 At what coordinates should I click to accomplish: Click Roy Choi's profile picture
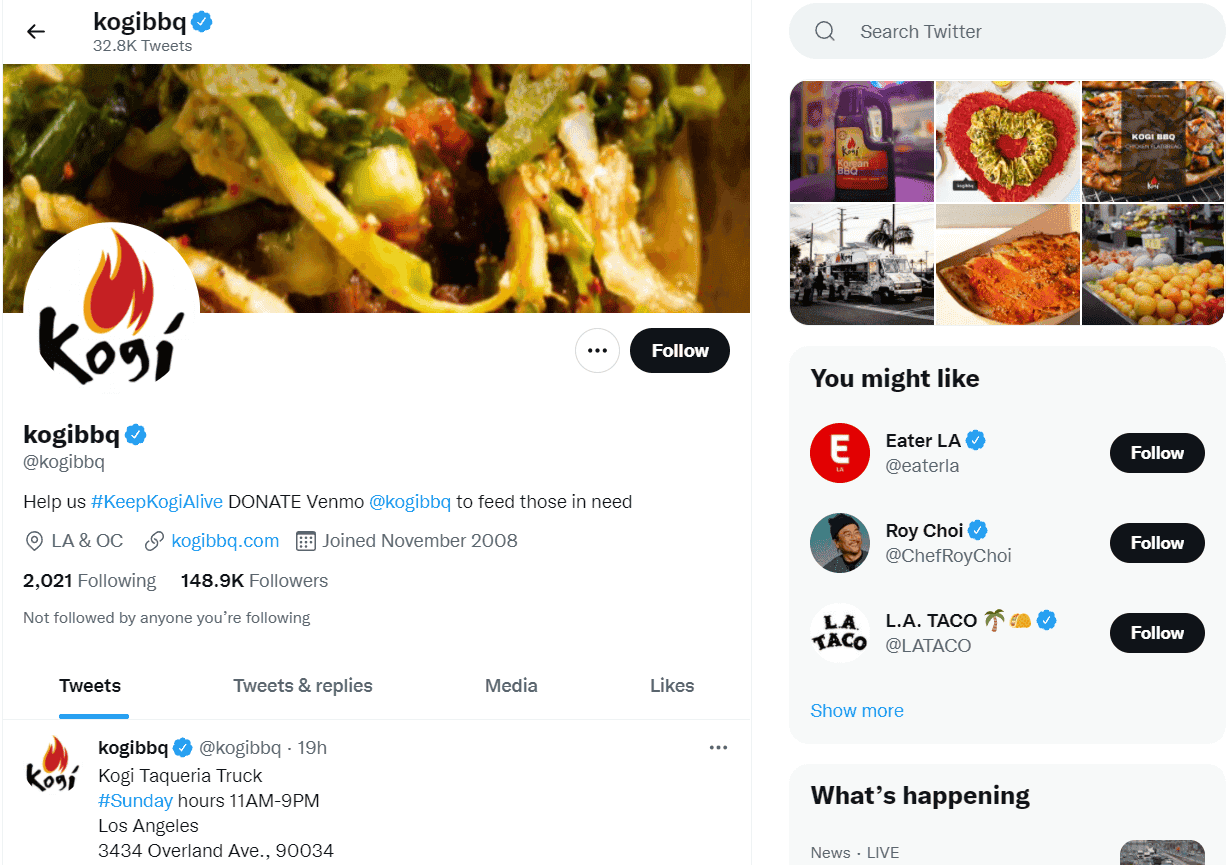tap(840, 543)
